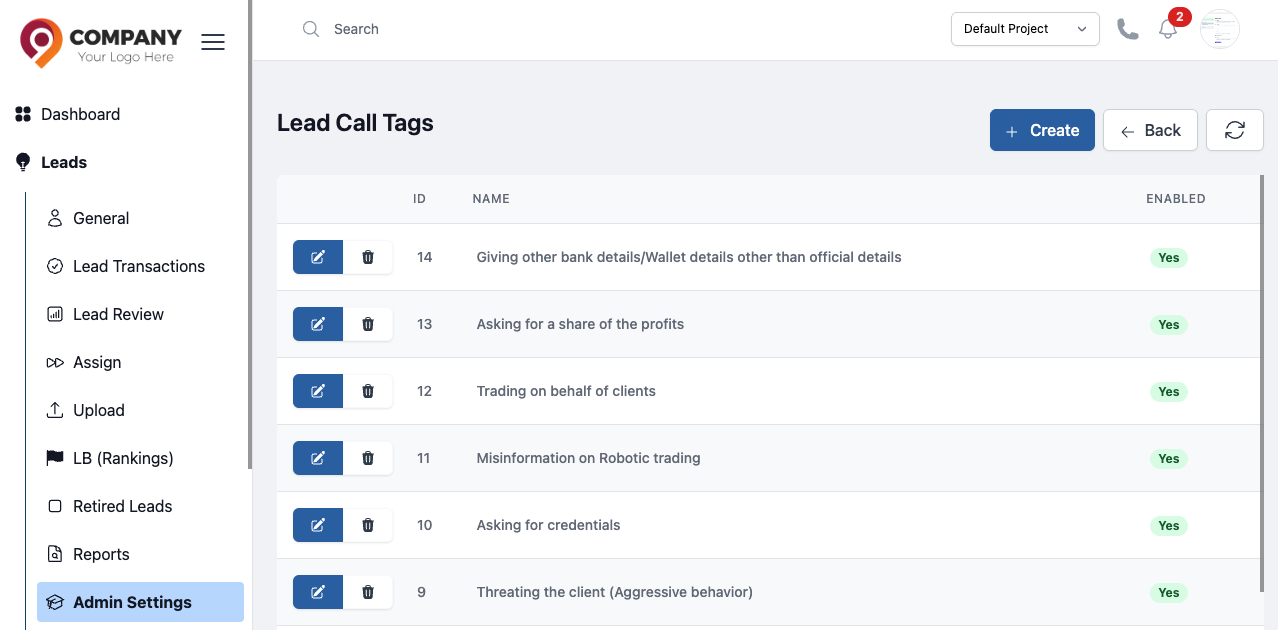Edit the 'Threating the client' tag row
1278x630 pixels.
click(x=318, y=592)
